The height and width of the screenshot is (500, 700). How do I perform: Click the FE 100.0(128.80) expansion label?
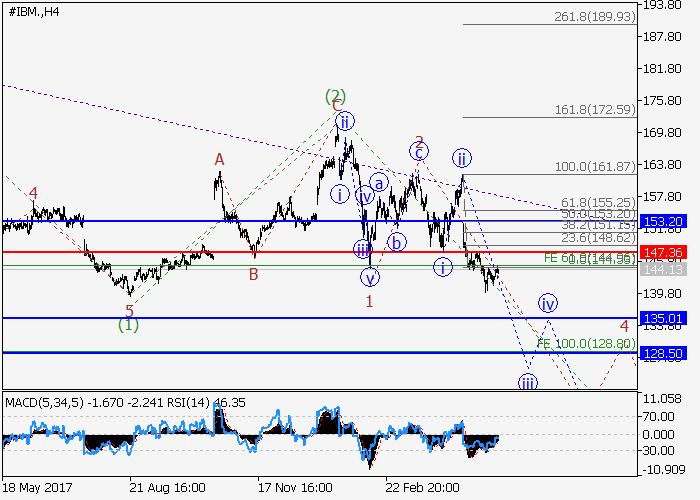pyautogui.click(x=586, y=343)
